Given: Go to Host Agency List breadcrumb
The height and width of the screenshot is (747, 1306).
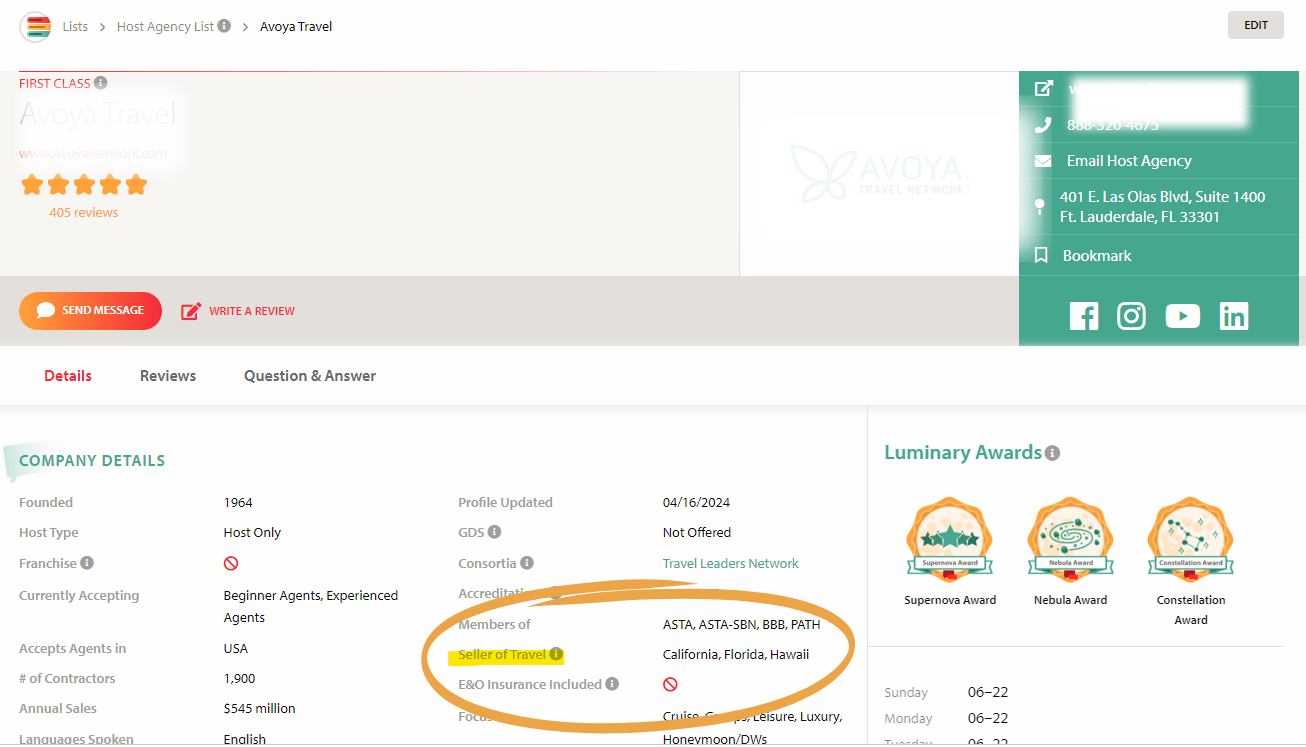Looking at the screenshot, I should tap(165, 27).
